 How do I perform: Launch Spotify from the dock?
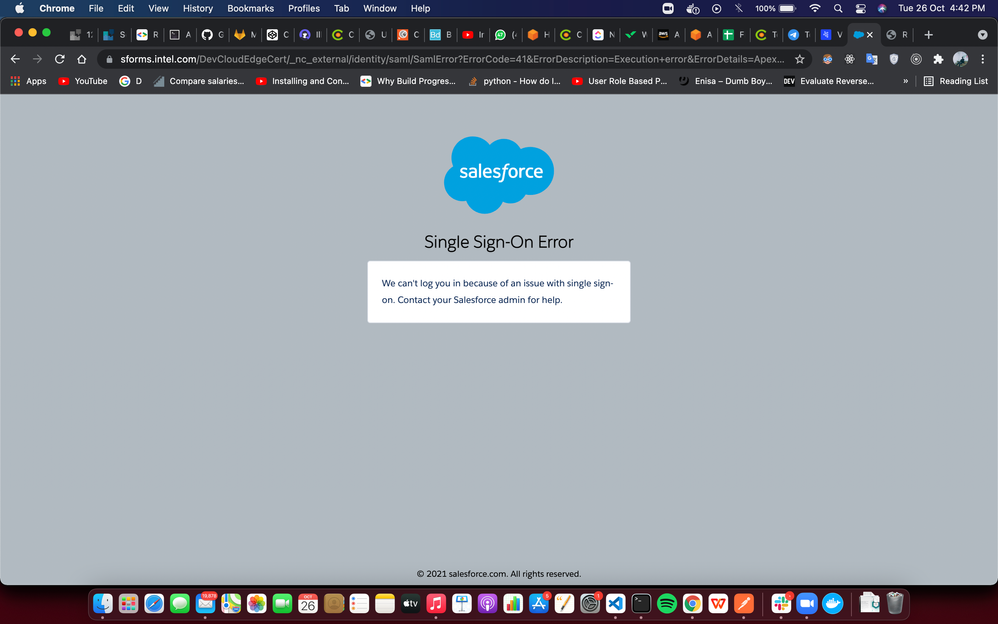[667, 603]
